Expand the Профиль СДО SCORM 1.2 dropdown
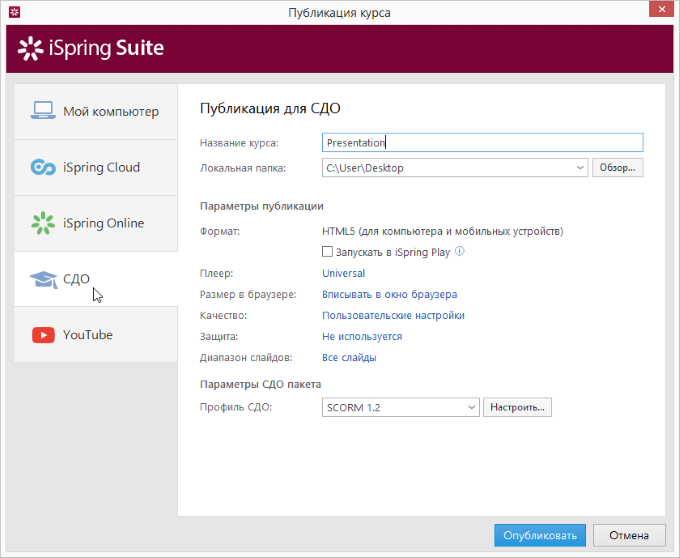 (x=471, y=408)
